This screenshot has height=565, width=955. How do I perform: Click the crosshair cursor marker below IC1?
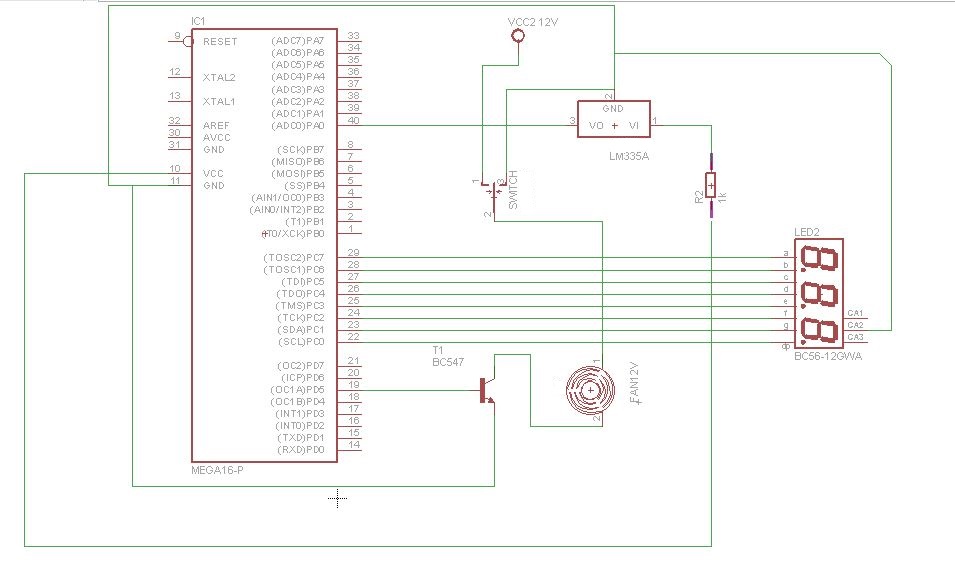point(337,499)
